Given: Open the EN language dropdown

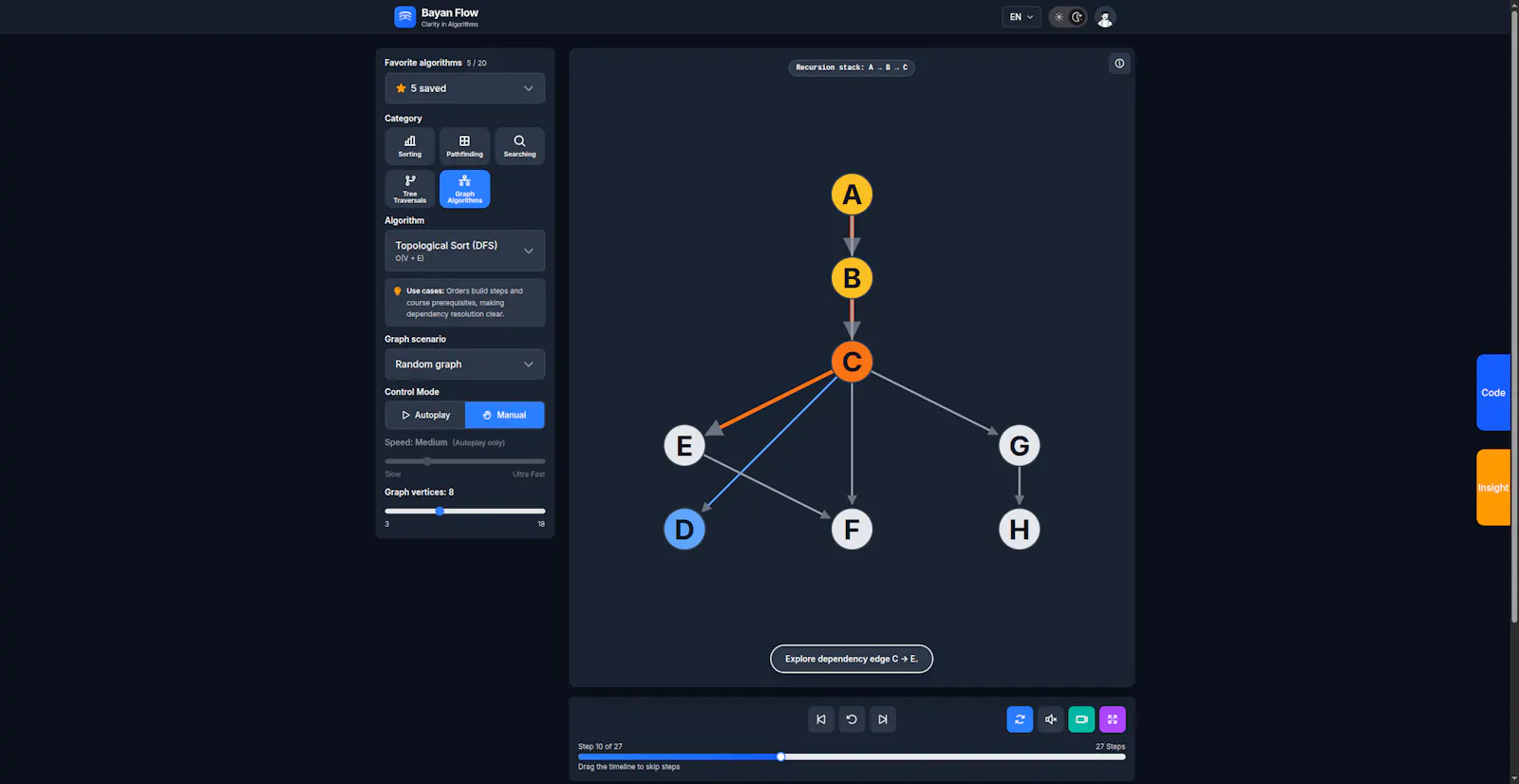Looking at the screenshot, I should (x=1022, y=17).
